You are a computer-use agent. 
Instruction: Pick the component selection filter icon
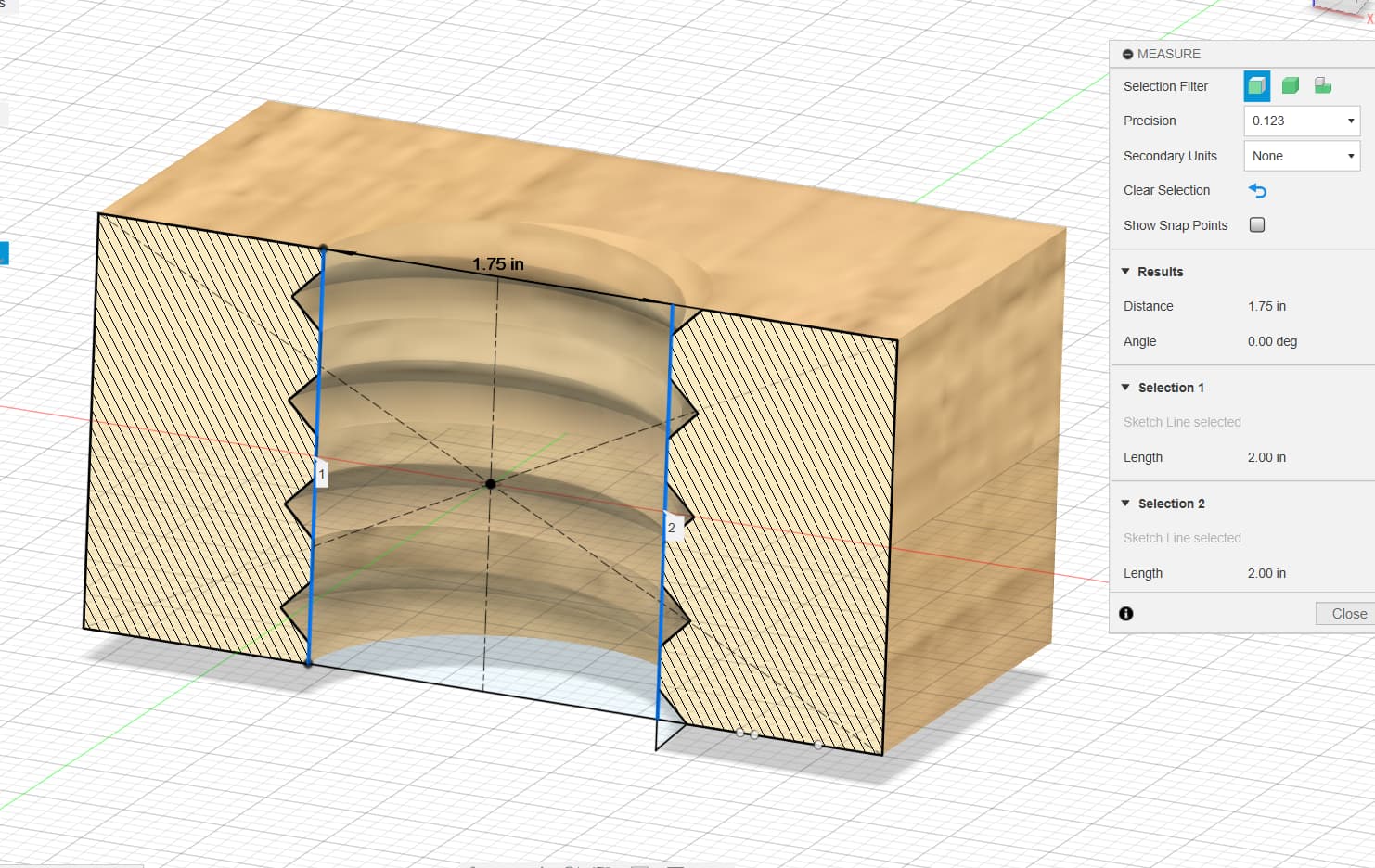(1323, 86)
